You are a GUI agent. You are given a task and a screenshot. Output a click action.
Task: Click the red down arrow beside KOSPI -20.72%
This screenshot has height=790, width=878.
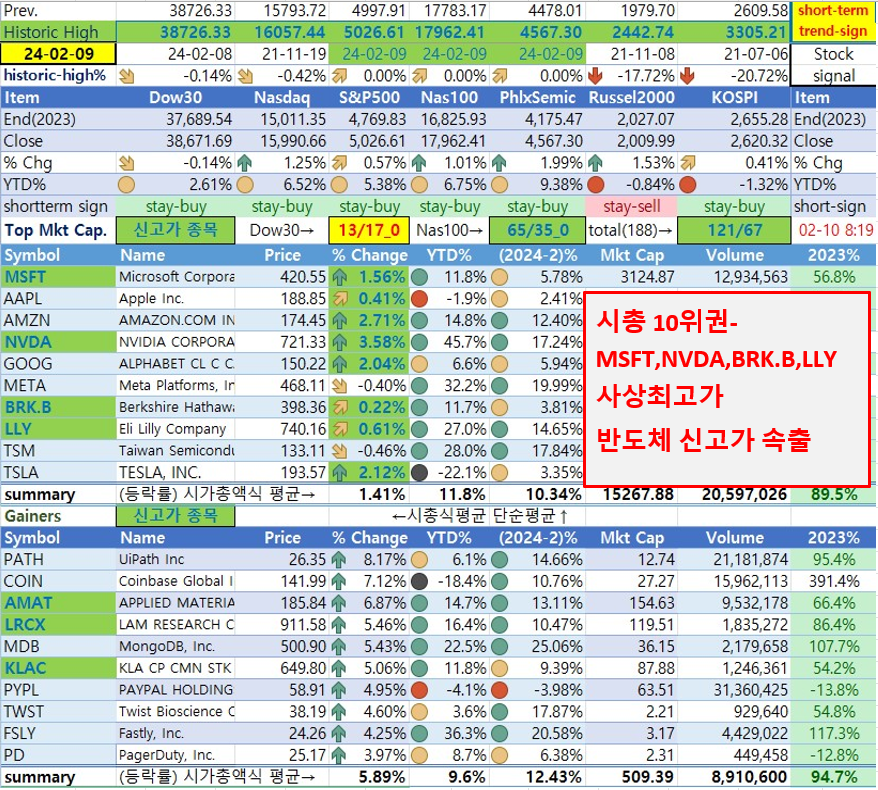tap(687, 76)
